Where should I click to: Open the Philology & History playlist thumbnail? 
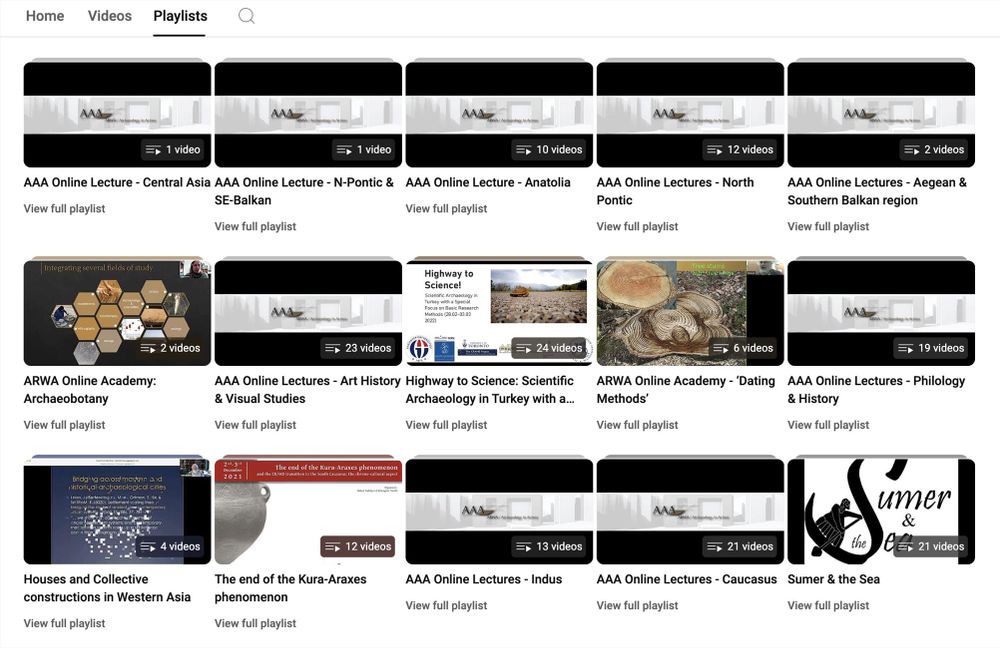881,313
